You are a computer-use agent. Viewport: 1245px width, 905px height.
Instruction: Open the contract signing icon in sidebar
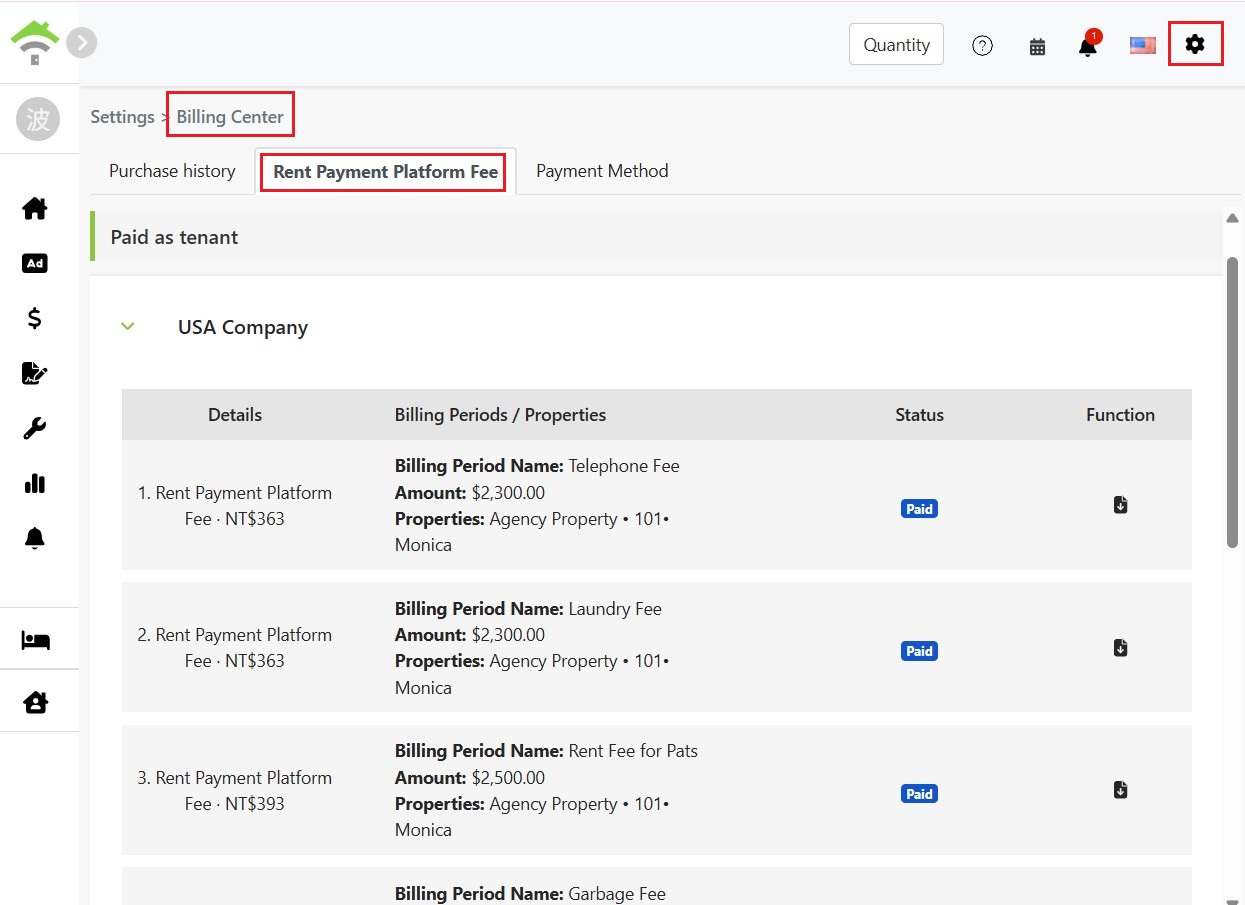coord(35,373)
